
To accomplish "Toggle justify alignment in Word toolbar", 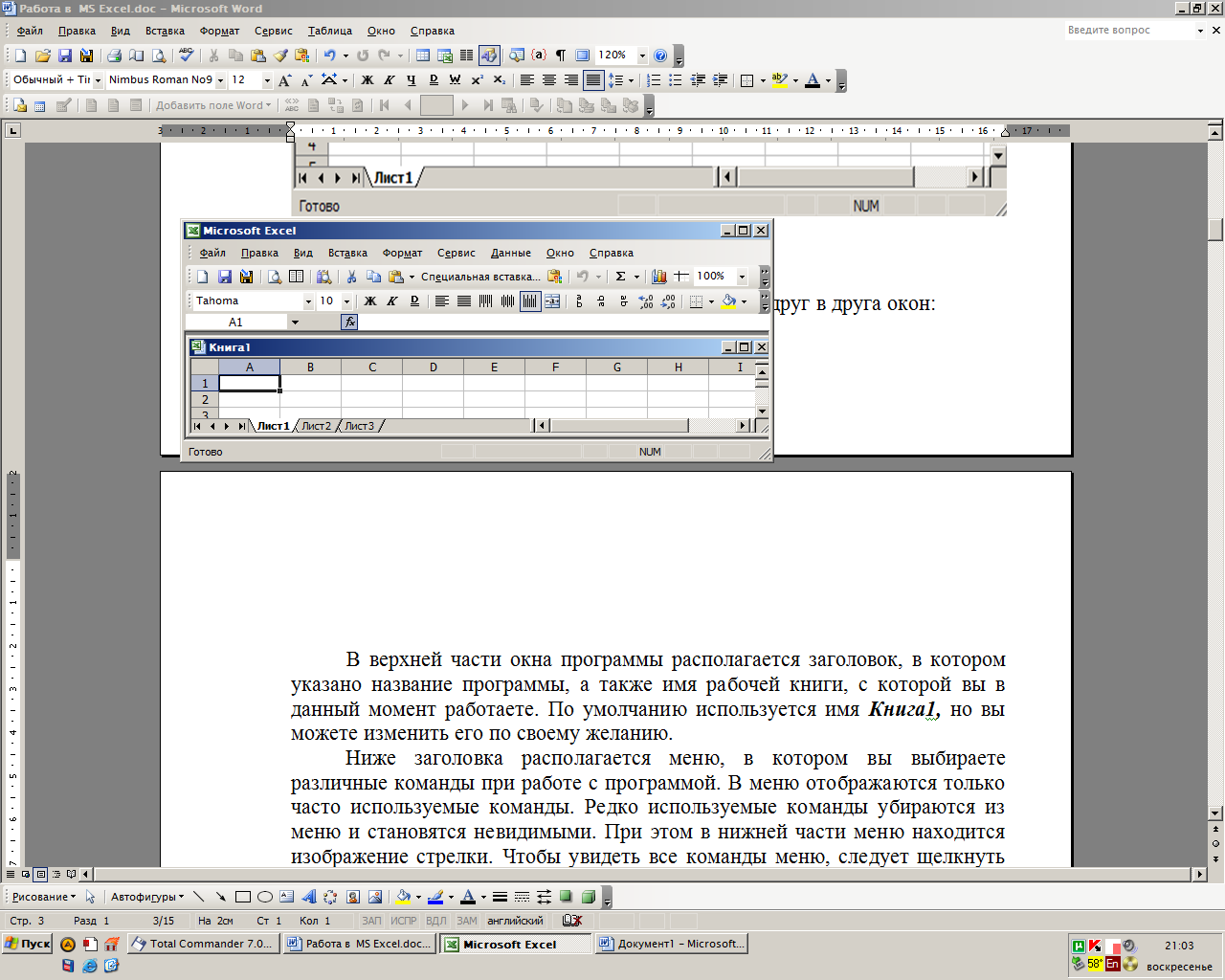I will [593, 80].
